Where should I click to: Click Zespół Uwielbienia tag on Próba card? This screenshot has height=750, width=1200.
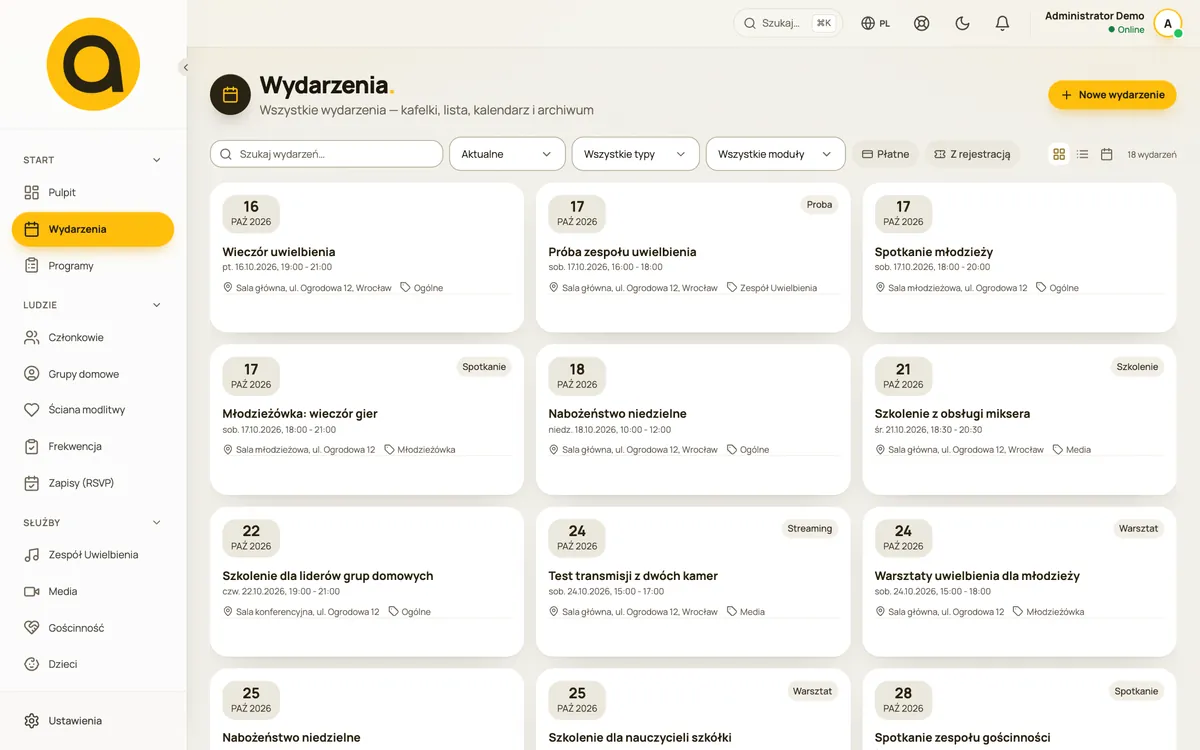pyautogui.click(x=771, y=288)
